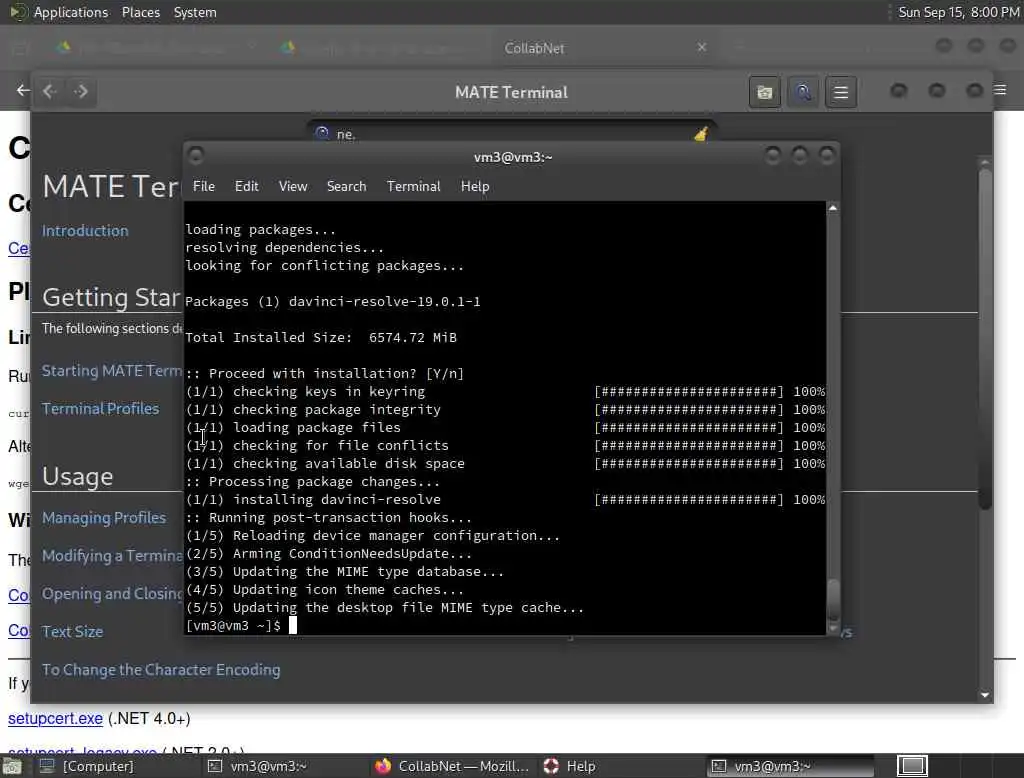Clear the search field with broom icon
The height and width of the screenshot is (778, 1024).
point(701,134)
